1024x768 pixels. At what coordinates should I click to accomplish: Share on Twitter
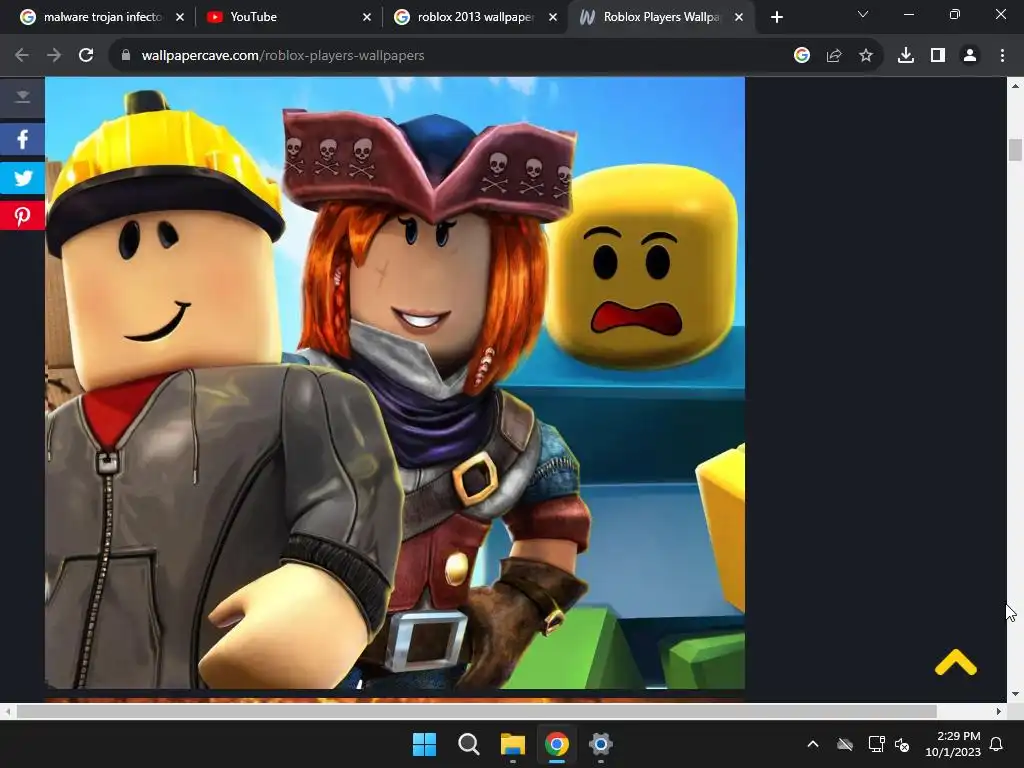tap(22, 178)
